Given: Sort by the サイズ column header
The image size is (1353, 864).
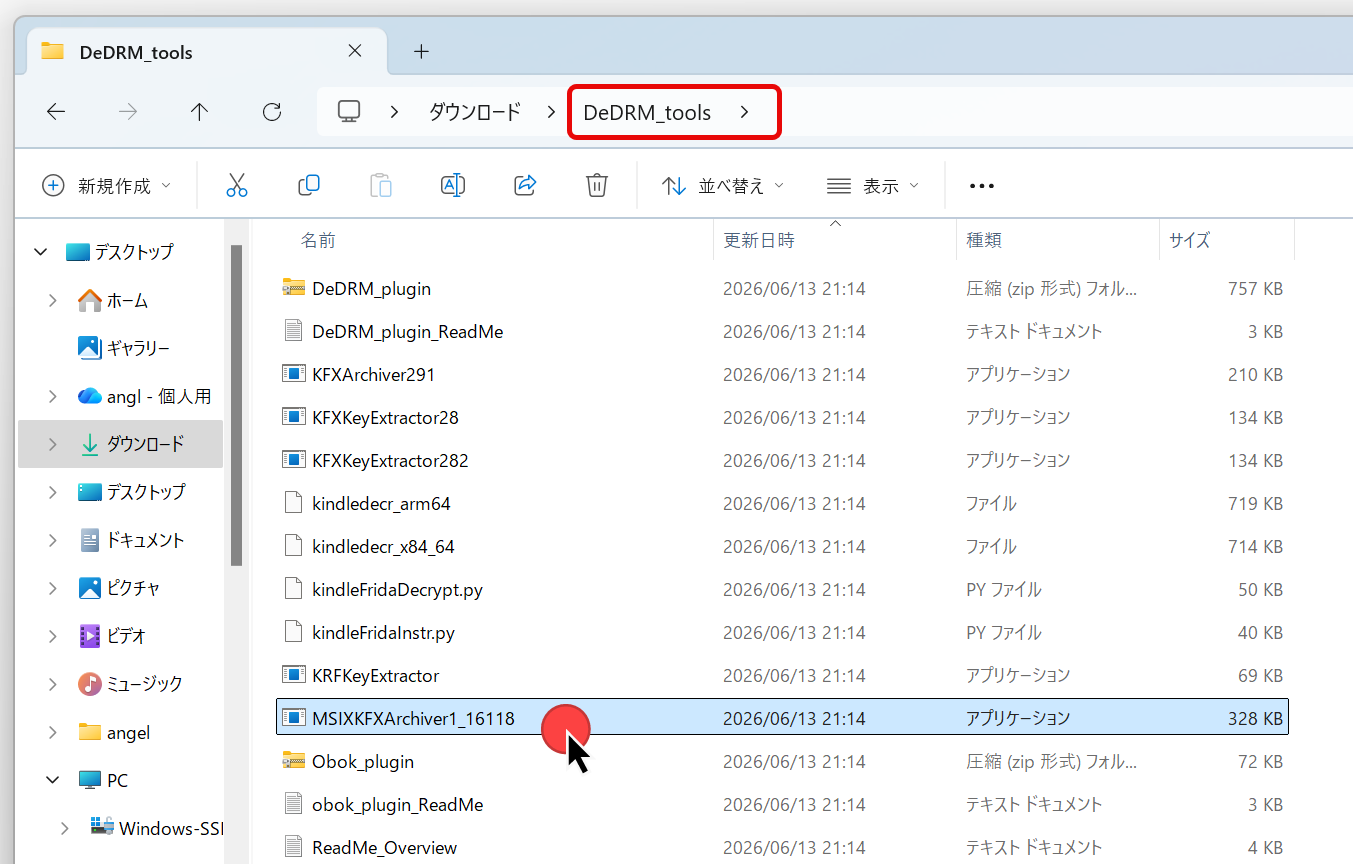Looking at the screenshot, I should 1190,240.
